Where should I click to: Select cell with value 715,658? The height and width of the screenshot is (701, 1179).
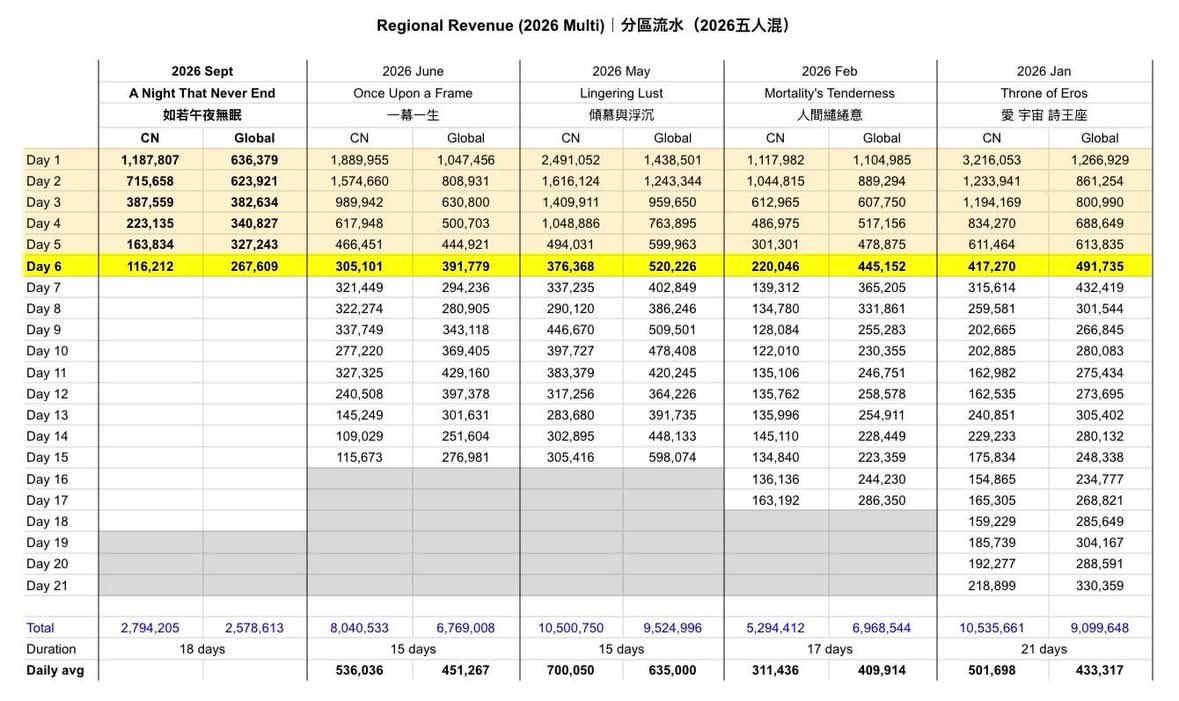(150, 181)
